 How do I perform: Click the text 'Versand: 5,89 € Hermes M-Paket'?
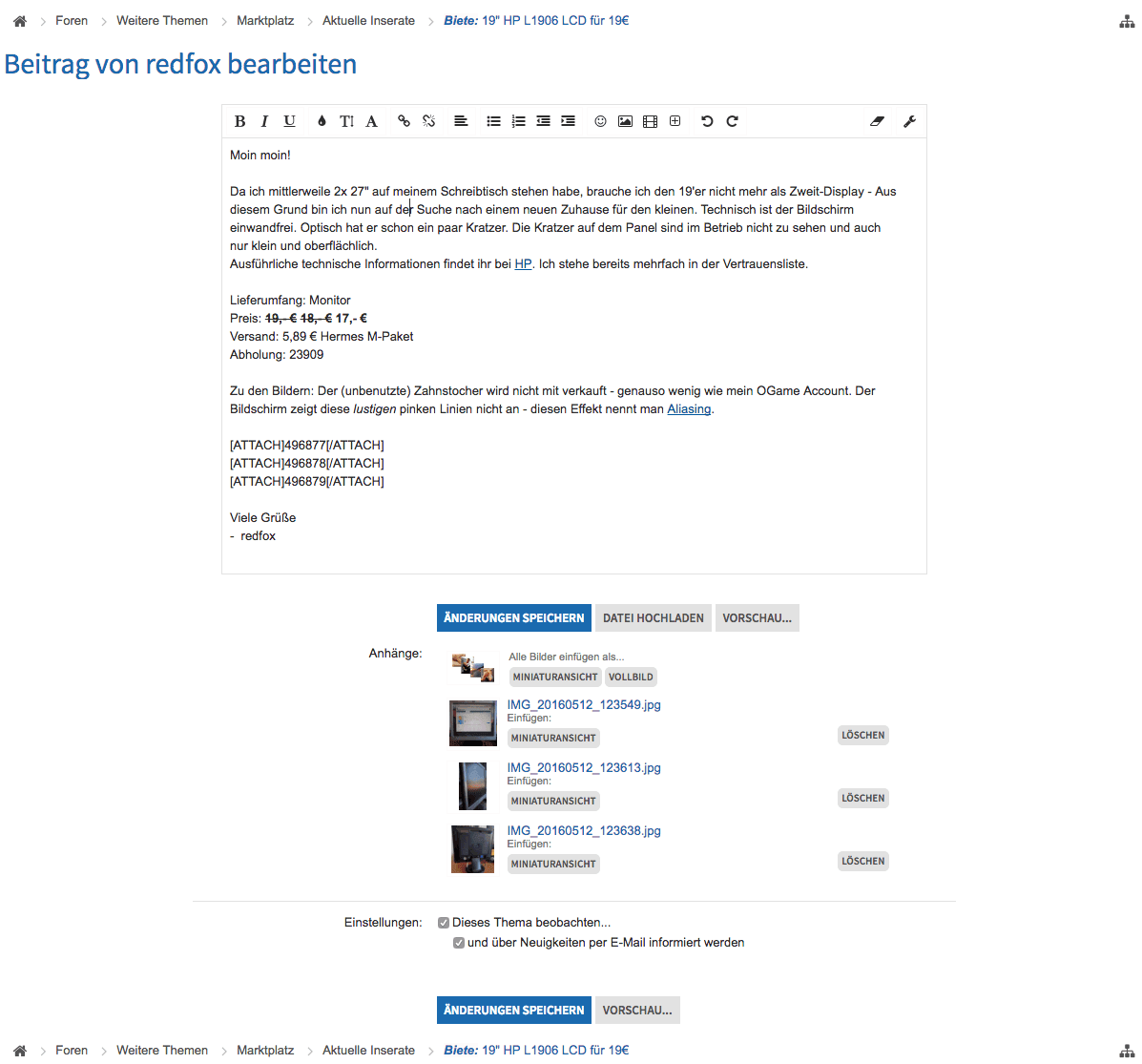pos(322,337)
